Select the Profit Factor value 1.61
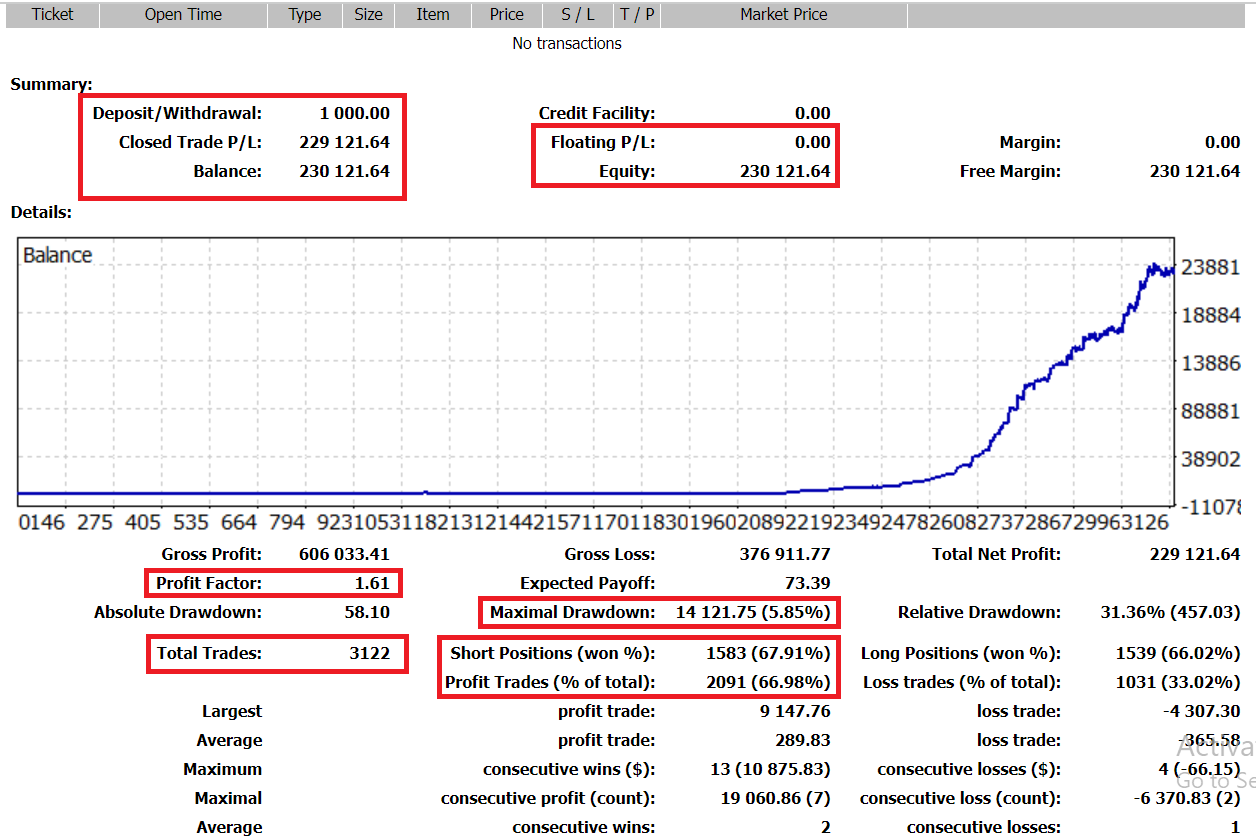The image size is (1256, 839). (371, 583)
